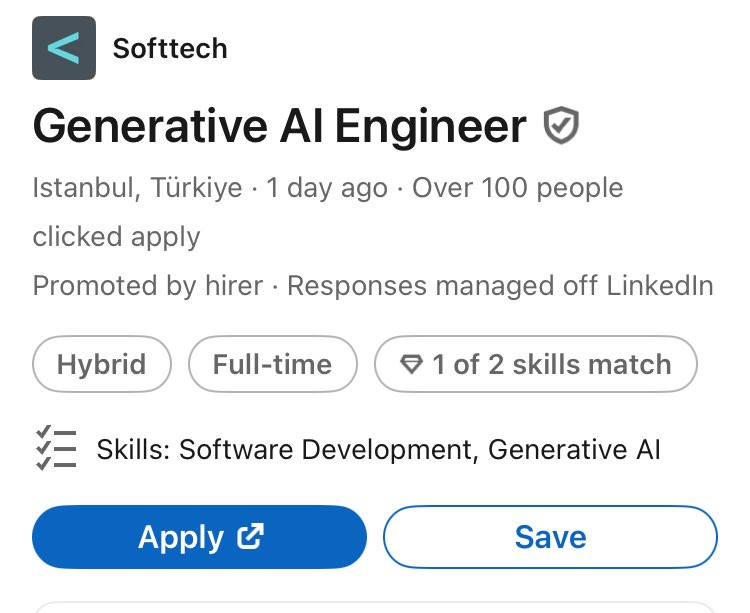Image resolution: width=750 pixels, height=613 pixels.
Task: Click the skills checklist icon
Action: click(56, 449)
